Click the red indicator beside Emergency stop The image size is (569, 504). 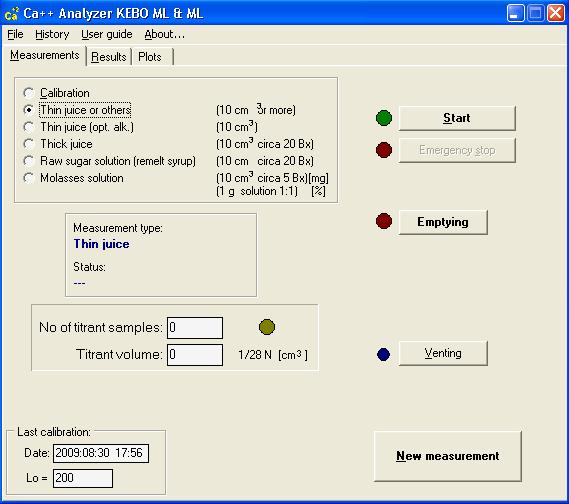click(x=384, y=150)
